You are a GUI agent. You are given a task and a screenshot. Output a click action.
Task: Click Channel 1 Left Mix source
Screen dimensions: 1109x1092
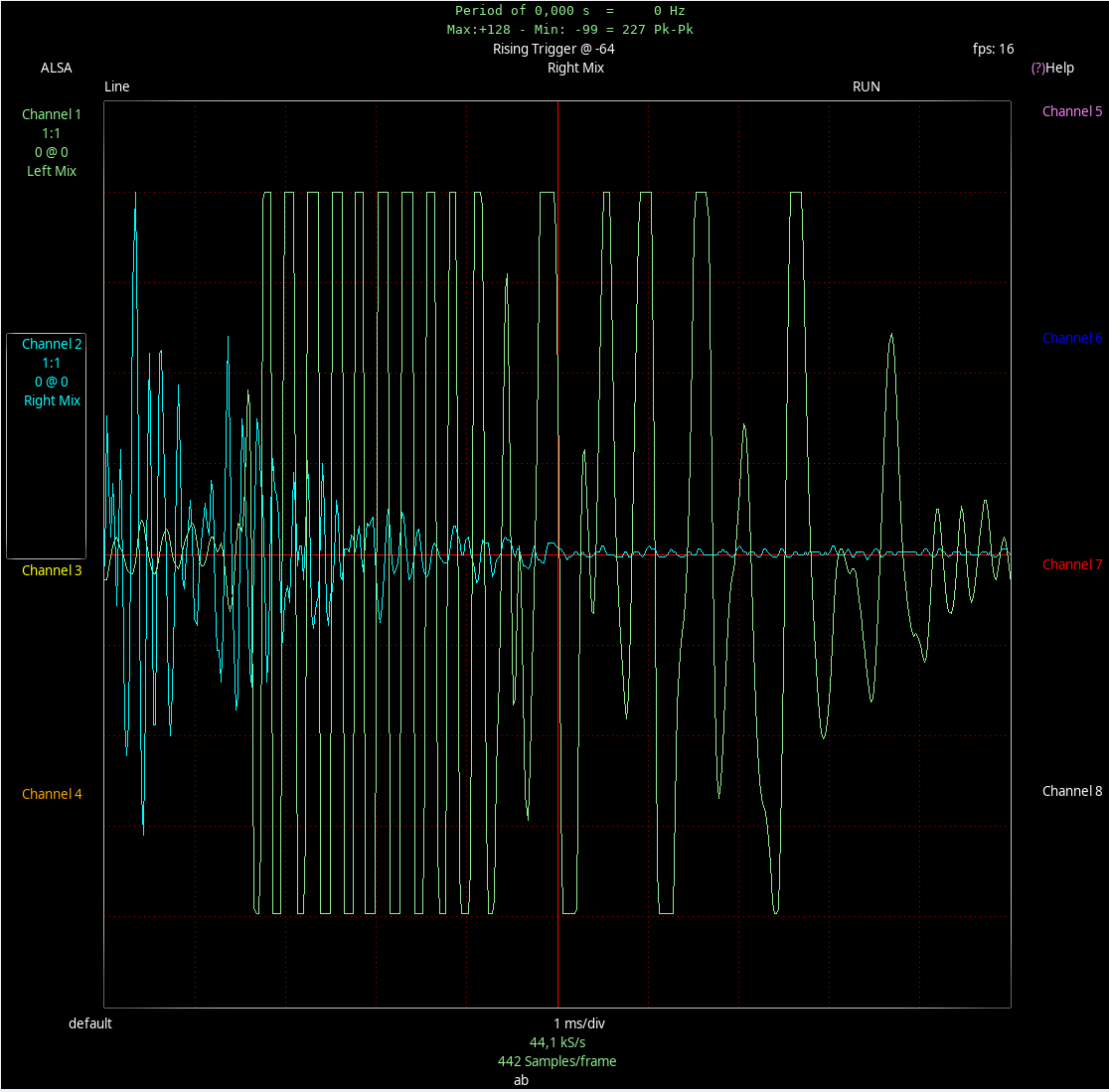pos(52,171)
